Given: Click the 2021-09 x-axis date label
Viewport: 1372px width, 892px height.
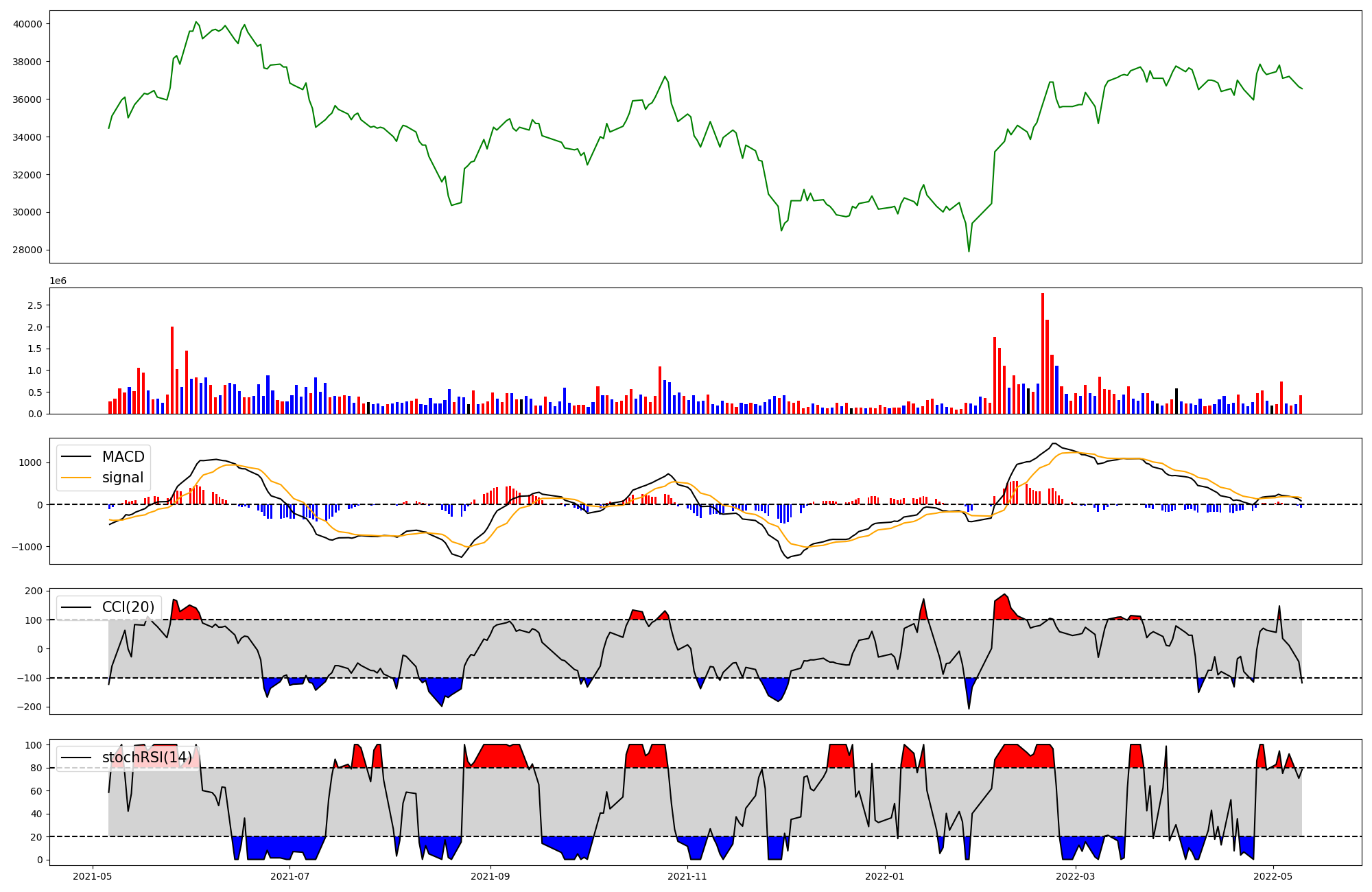Looking at the screenshot, I should (490, 876).
